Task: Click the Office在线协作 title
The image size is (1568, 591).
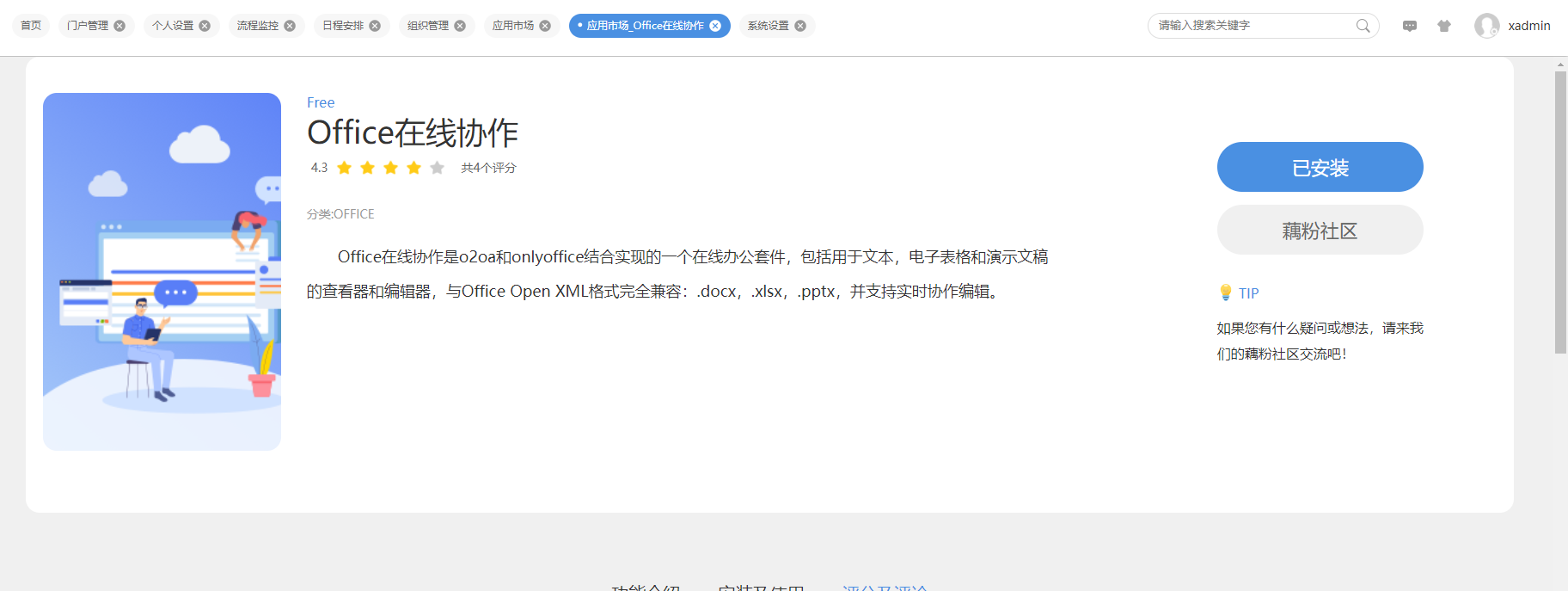Action: coord(413,132)
